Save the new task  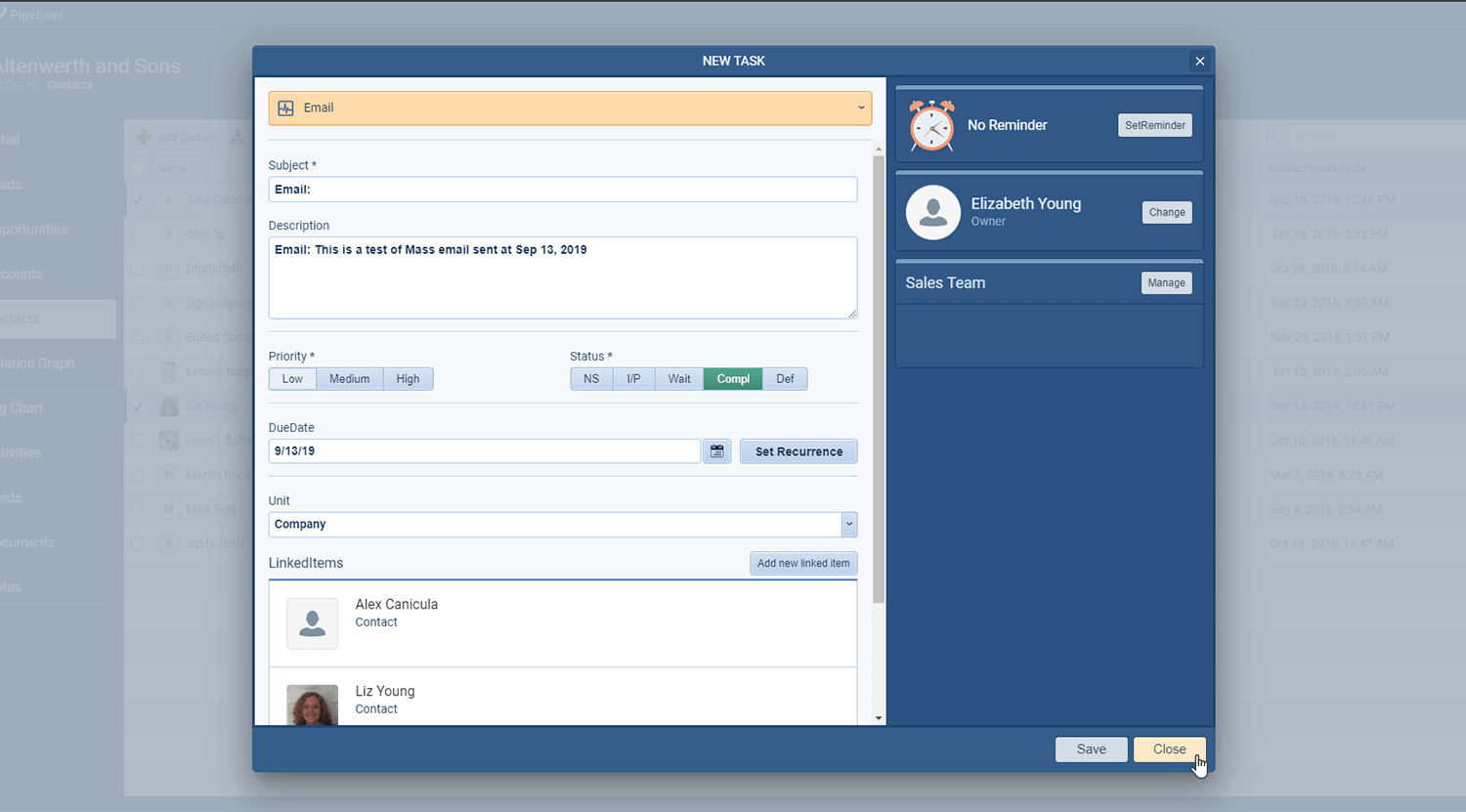pos(1091,749)
